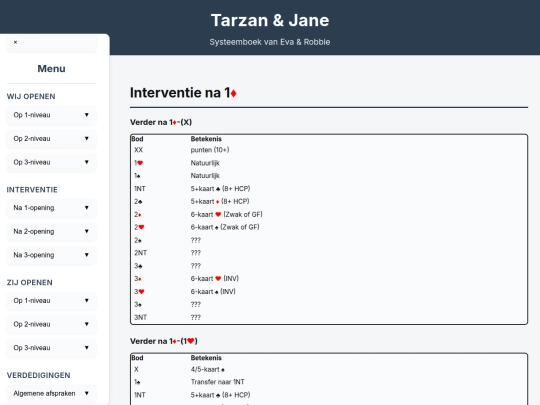This screenshot has height=405, width=540.
Task: Click 'punten (10+)' meaning cell
Action: pos(210,150)
